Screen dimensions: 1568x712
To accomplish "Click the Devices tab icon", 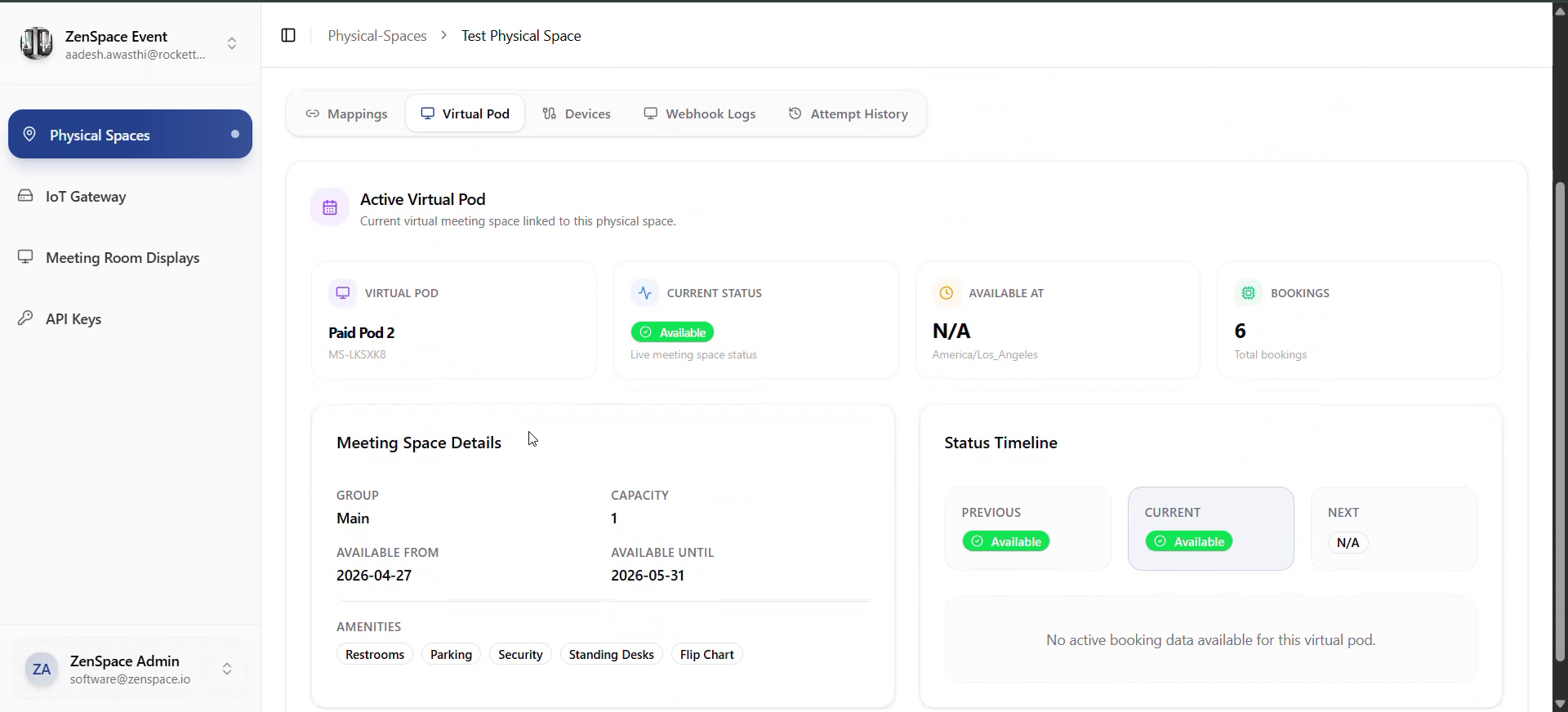I will (x=550, y=113).
